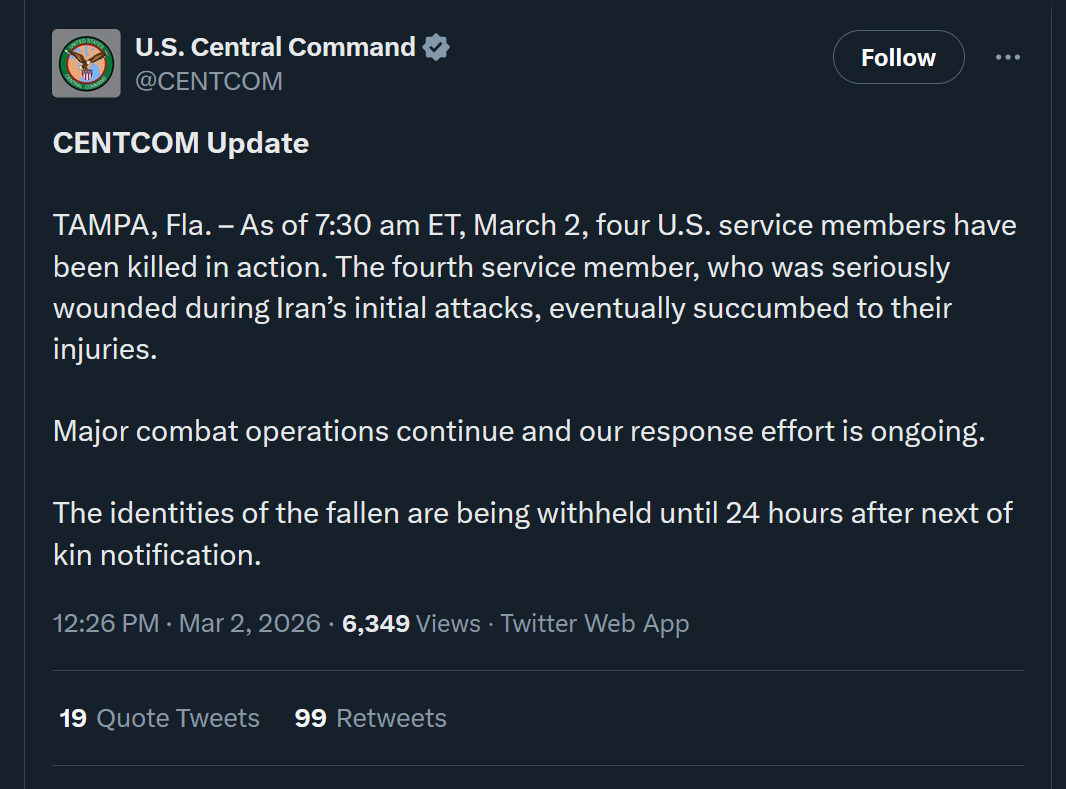Click the @CENTCOM handle

point(208,81)
